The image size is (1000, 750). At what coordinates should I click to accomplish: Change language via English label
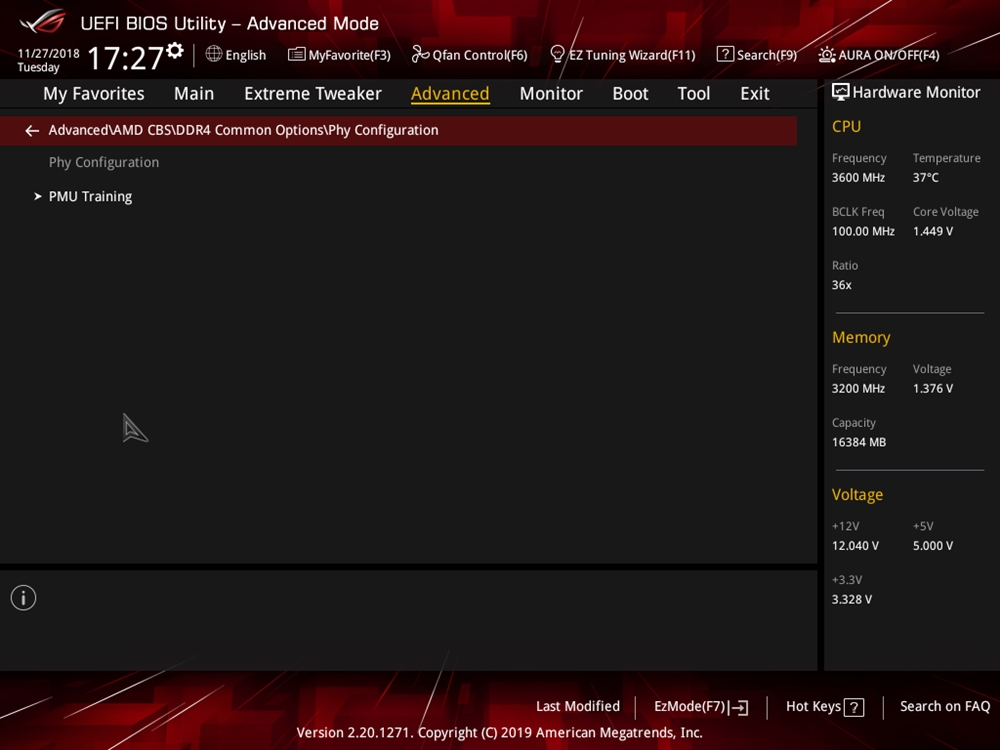click(246, 55)
